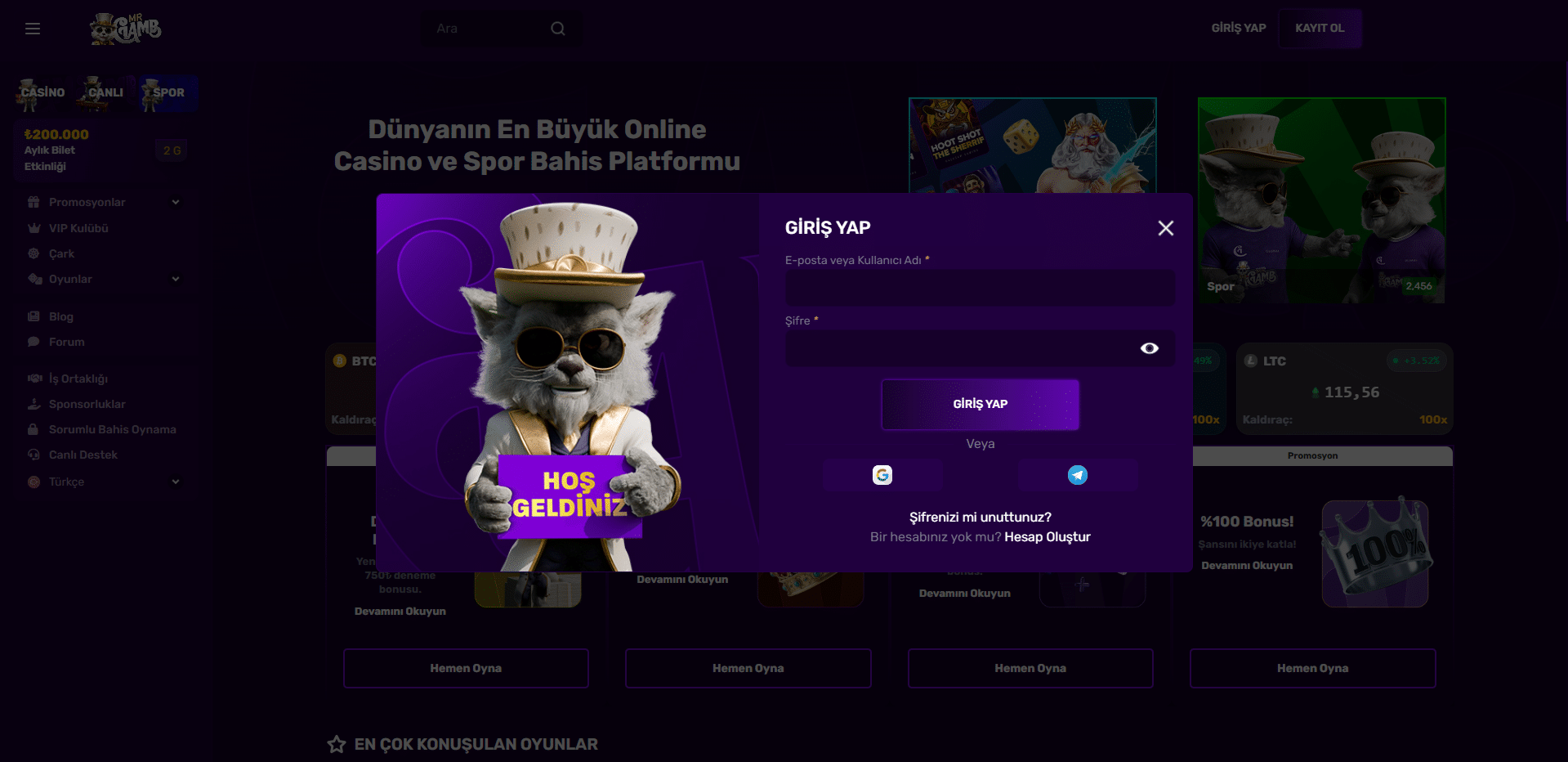Open Canlı Destek live support
The height and width of the screenshot is (762, 1568).
[83, 455]
